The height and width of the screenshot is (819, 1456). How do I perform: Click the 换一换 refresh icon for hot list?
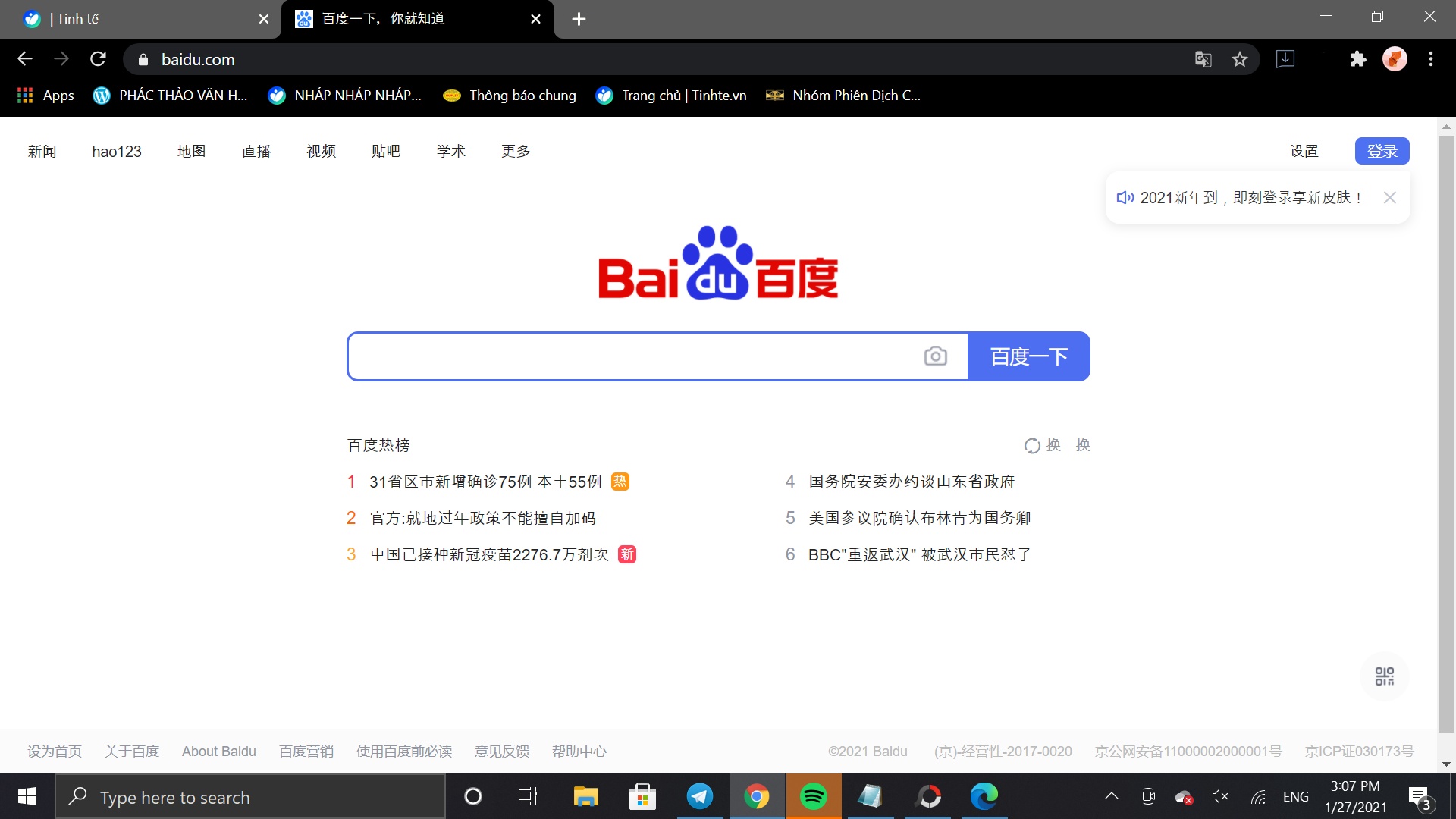coord(1032,445)
